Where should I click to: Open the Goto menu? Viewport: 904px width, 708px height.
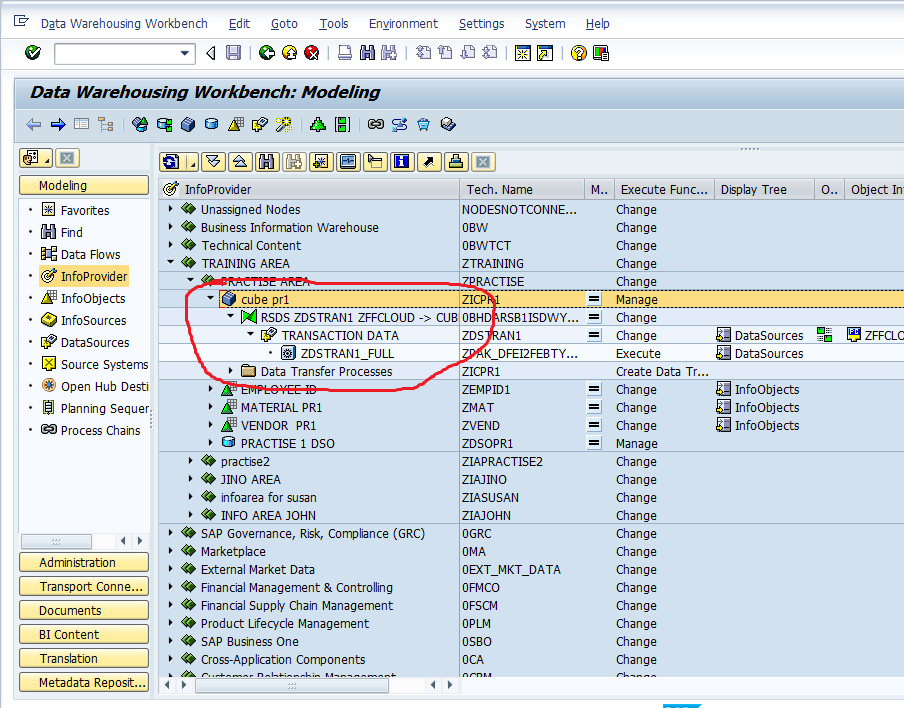[283, 23]
